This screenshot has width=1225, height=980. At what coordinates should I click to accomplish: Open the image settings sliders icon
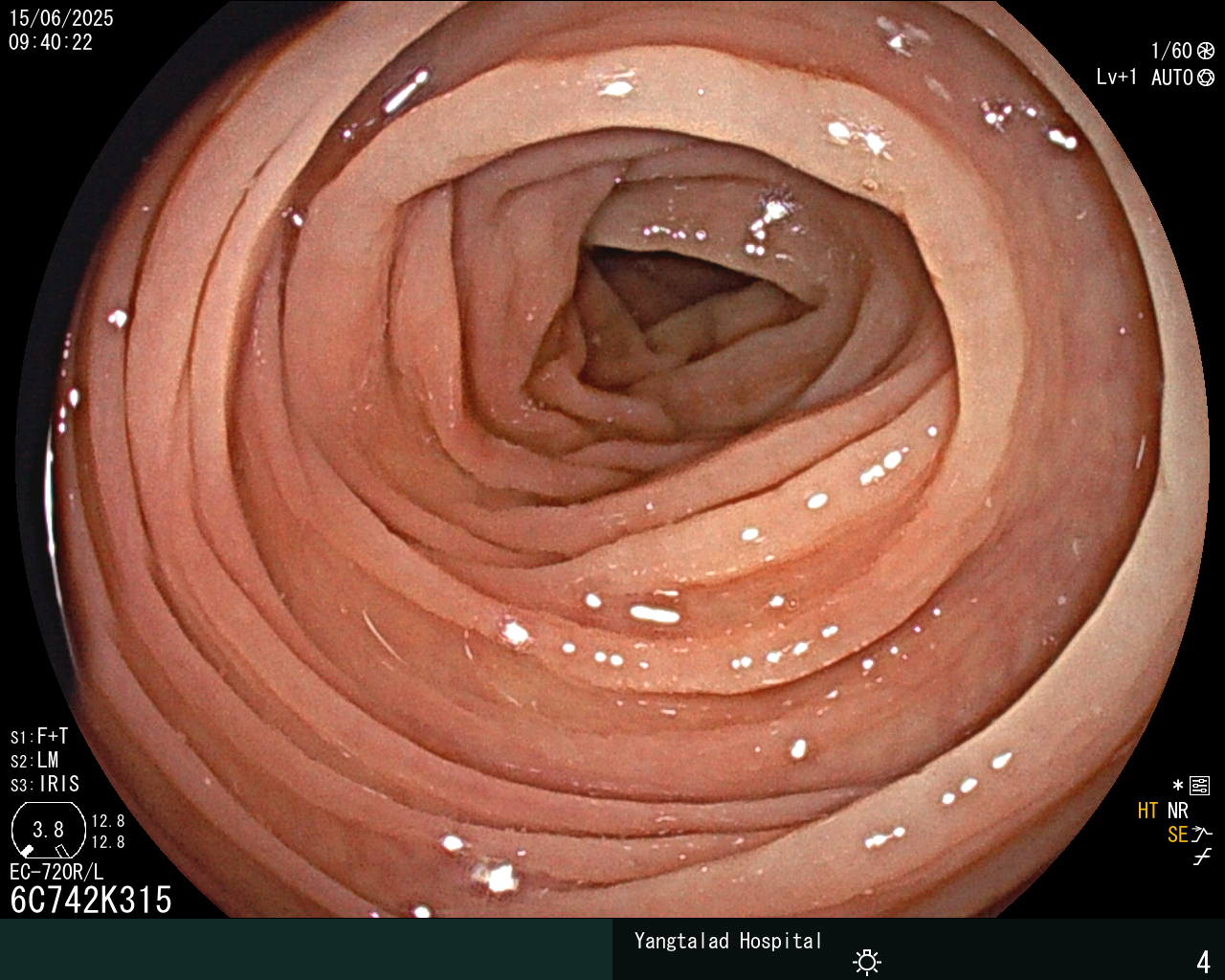pos(1200,787)
